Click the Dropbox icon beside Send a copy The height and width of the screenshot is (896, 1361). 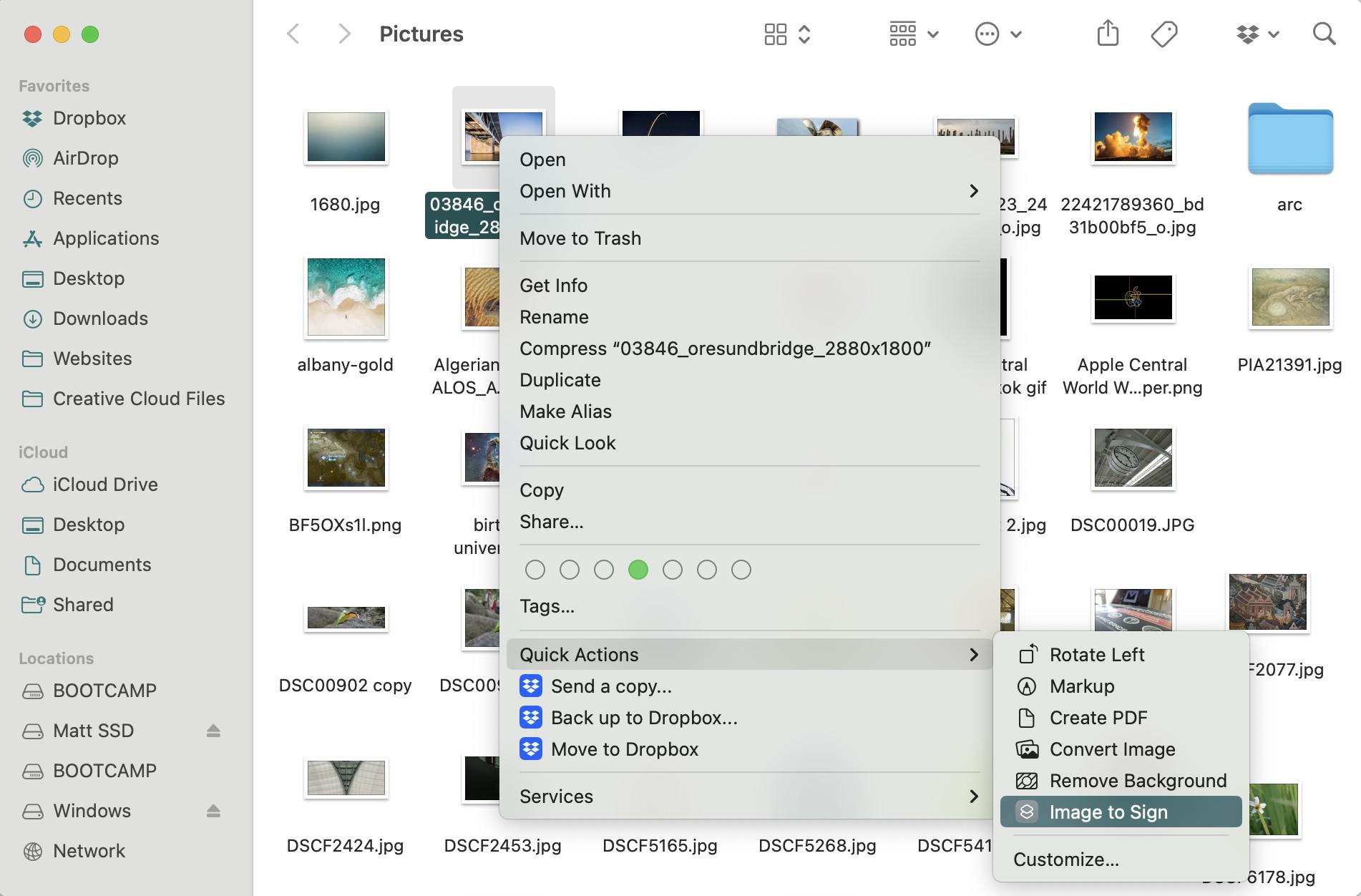click(x=531, y=686)
